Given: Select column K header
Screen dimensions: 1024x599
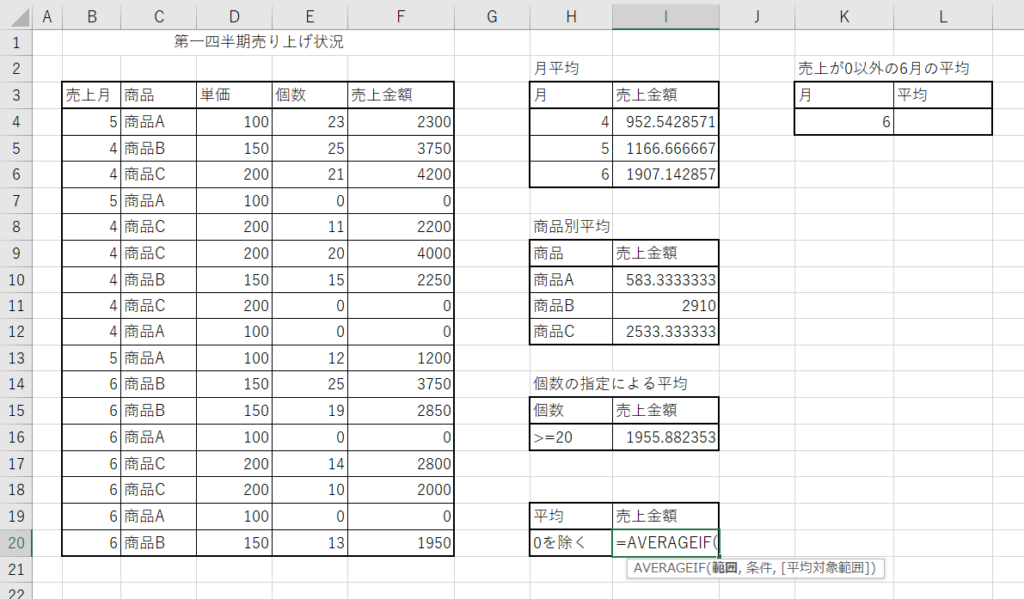Looking at the screenshot, I should (x=844, y=17).
